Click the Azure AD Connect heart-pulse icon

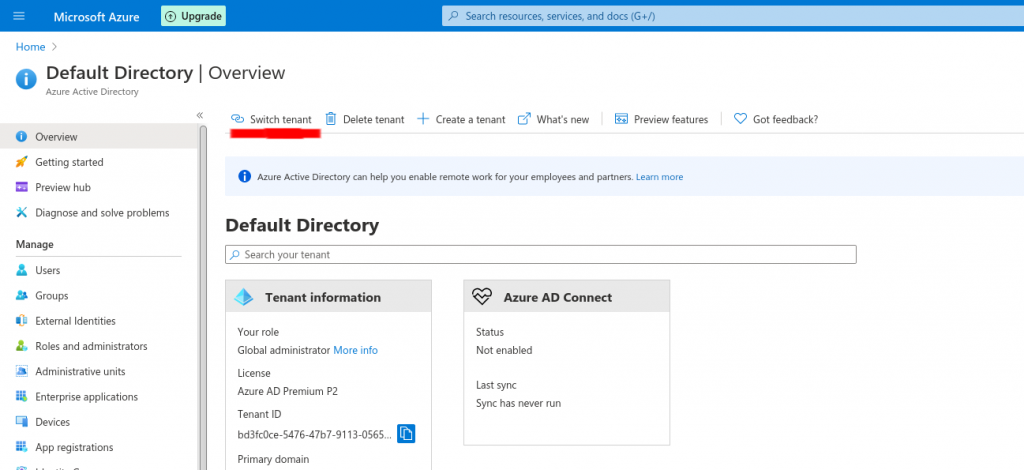(481, 297)
